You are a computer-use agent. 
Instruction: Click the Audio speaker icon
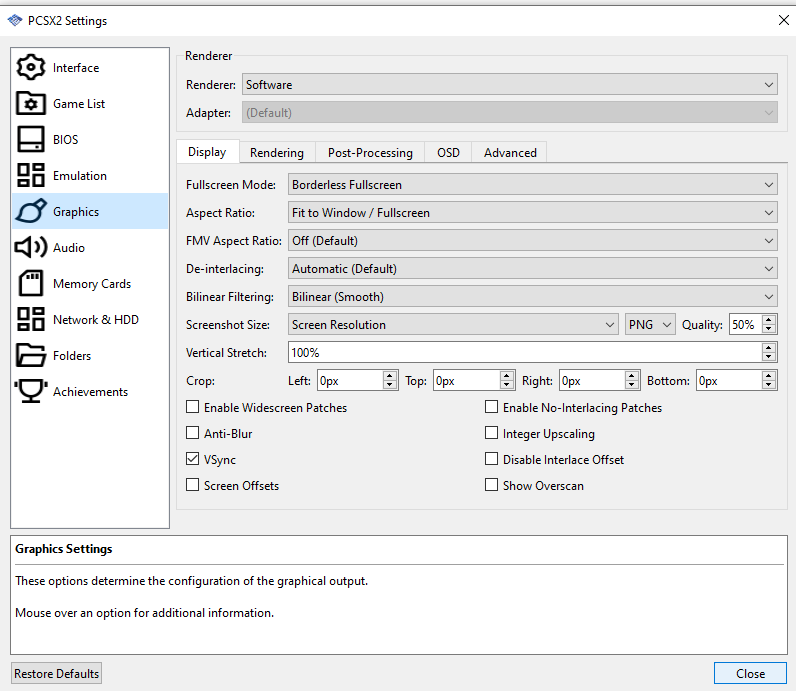click(31, 247)
